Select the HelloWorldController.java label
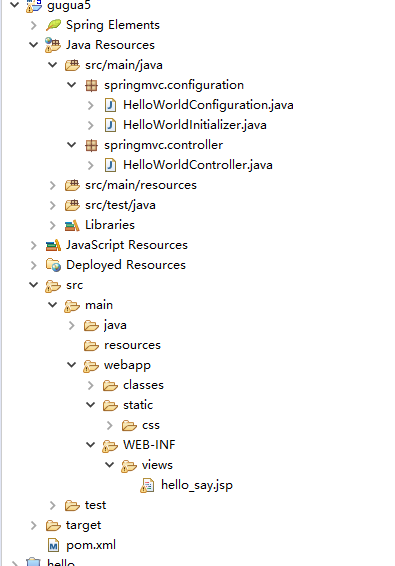Image resolution: width=395 pixels, height=566 pixels. tap(198, 165)
